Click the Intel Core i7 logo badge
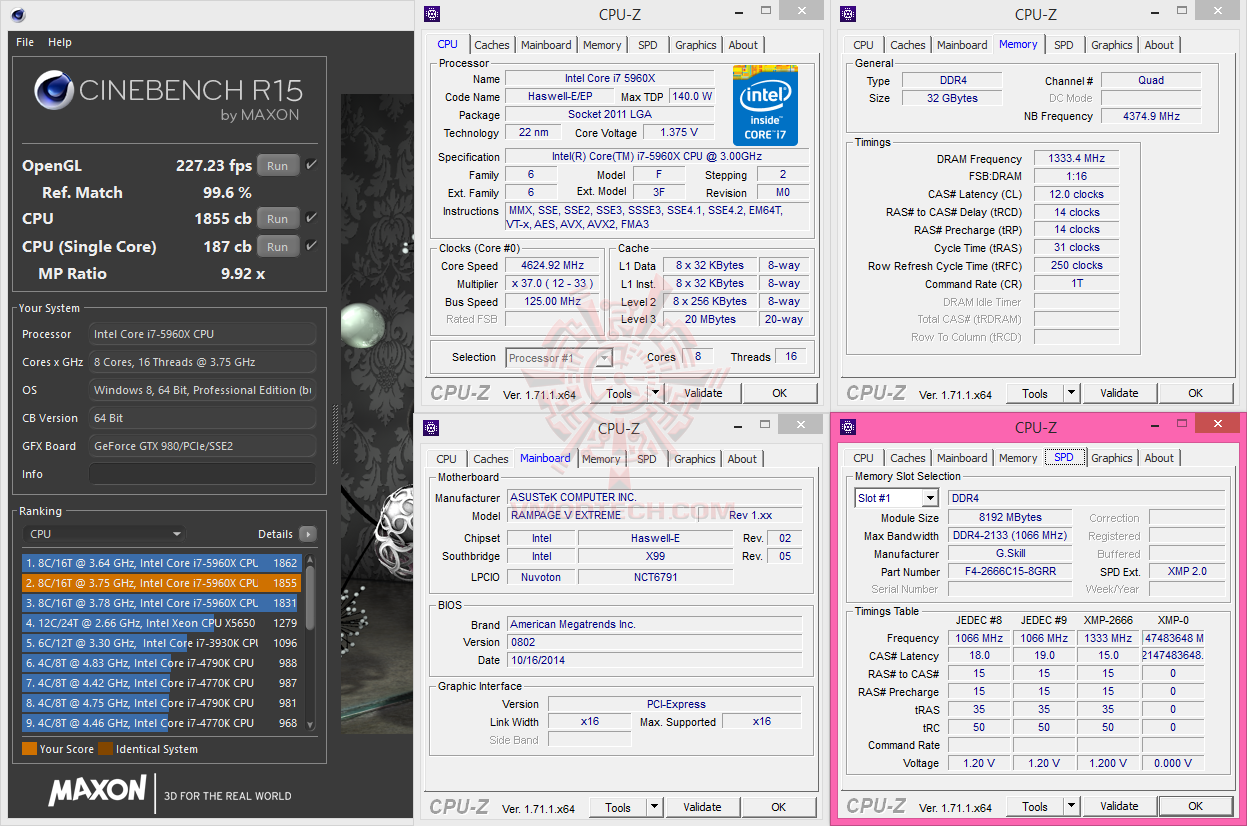 click(765, 105)
